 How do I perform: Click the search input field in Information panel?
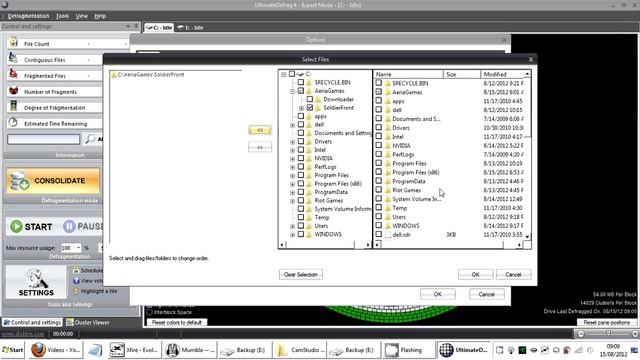(44, 139)
